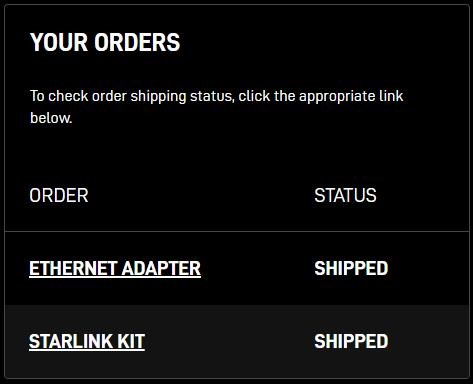Click the word 'ORDERS' in the heading
This screenshot has height=384, width=473.
pyautogui.click(x=137, y=42)
